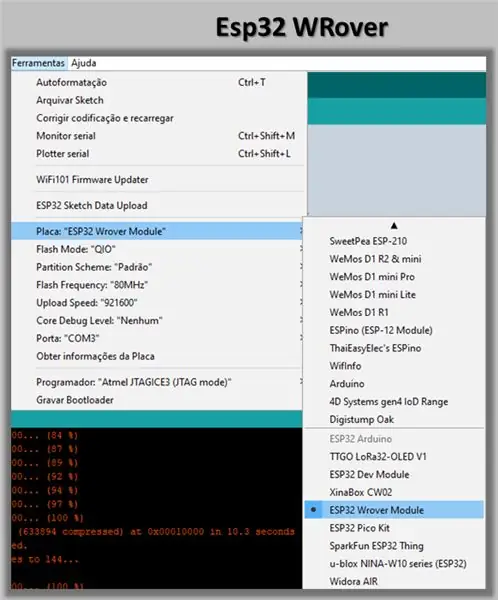498x600 pixels.
Task: Select ESPino (ESP-12 Module) board
Action: tap(394, 330)
